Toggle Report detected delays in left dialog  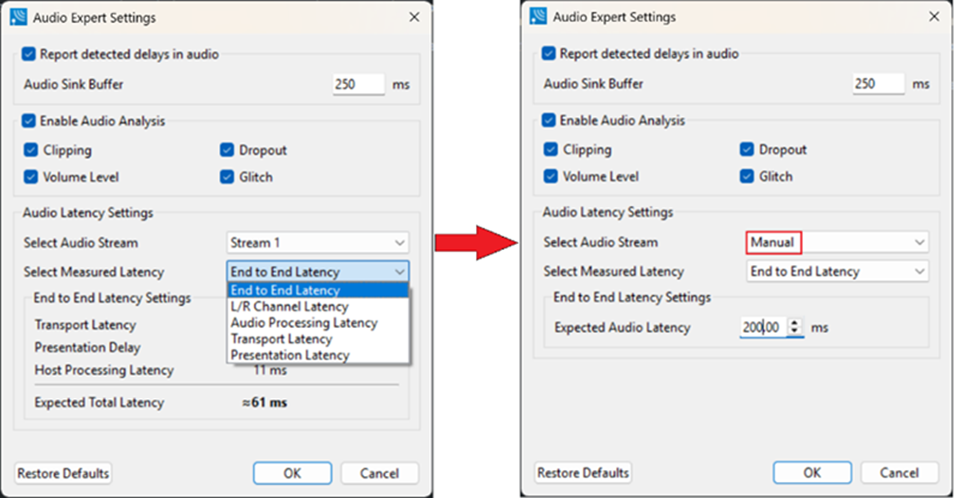(29, 54)
